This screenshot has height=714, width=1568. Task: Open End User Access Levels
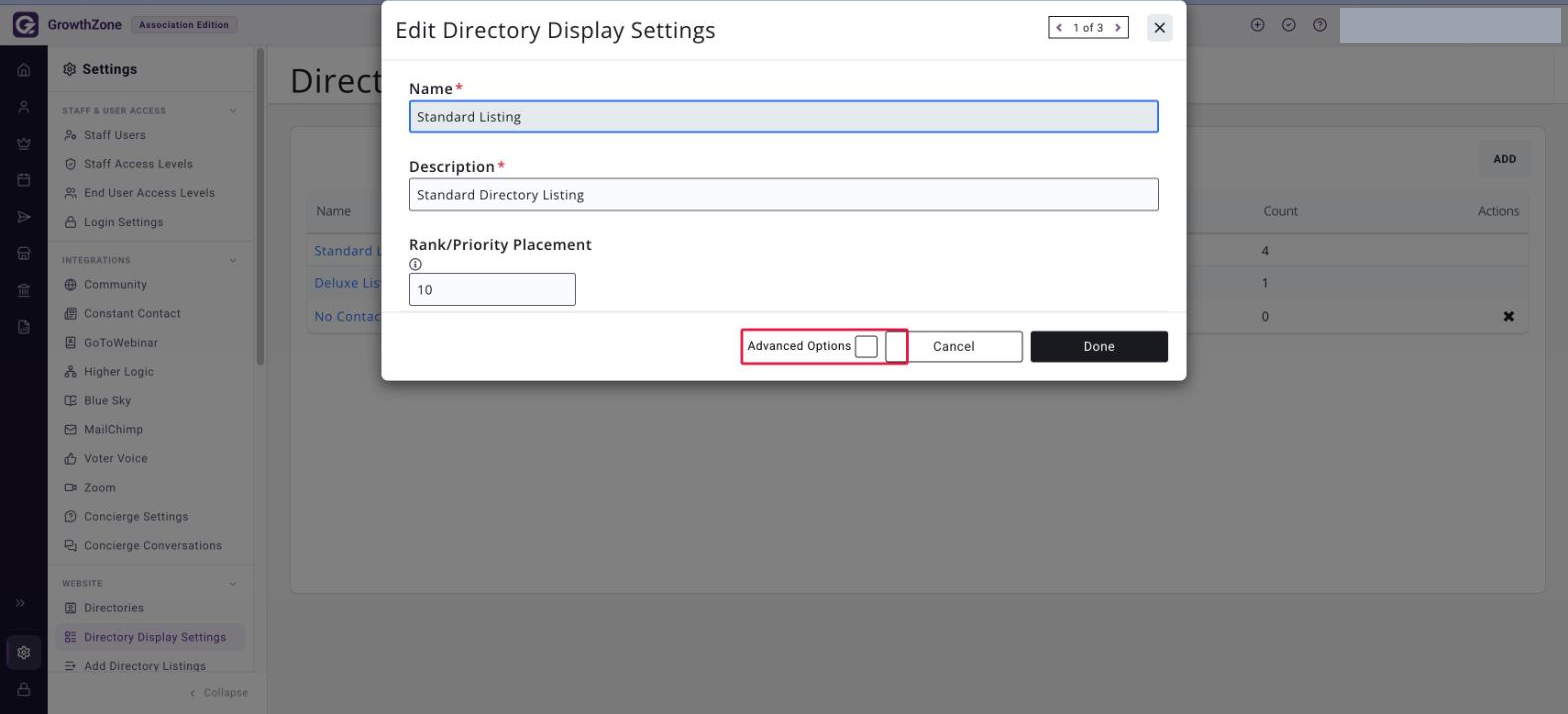(x=149, y=193)
